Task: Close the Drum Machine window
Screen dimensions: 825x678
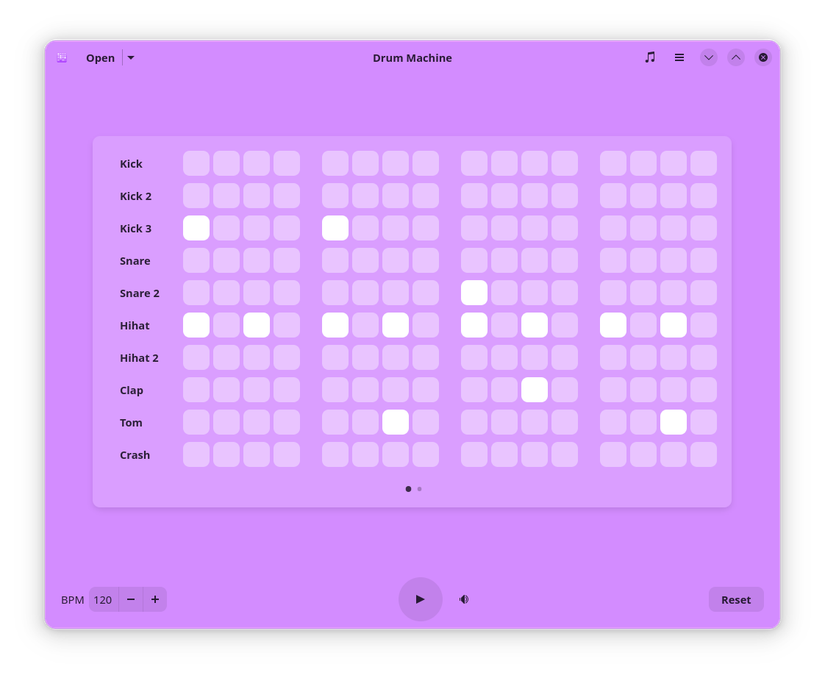Action: pos(763,57)
